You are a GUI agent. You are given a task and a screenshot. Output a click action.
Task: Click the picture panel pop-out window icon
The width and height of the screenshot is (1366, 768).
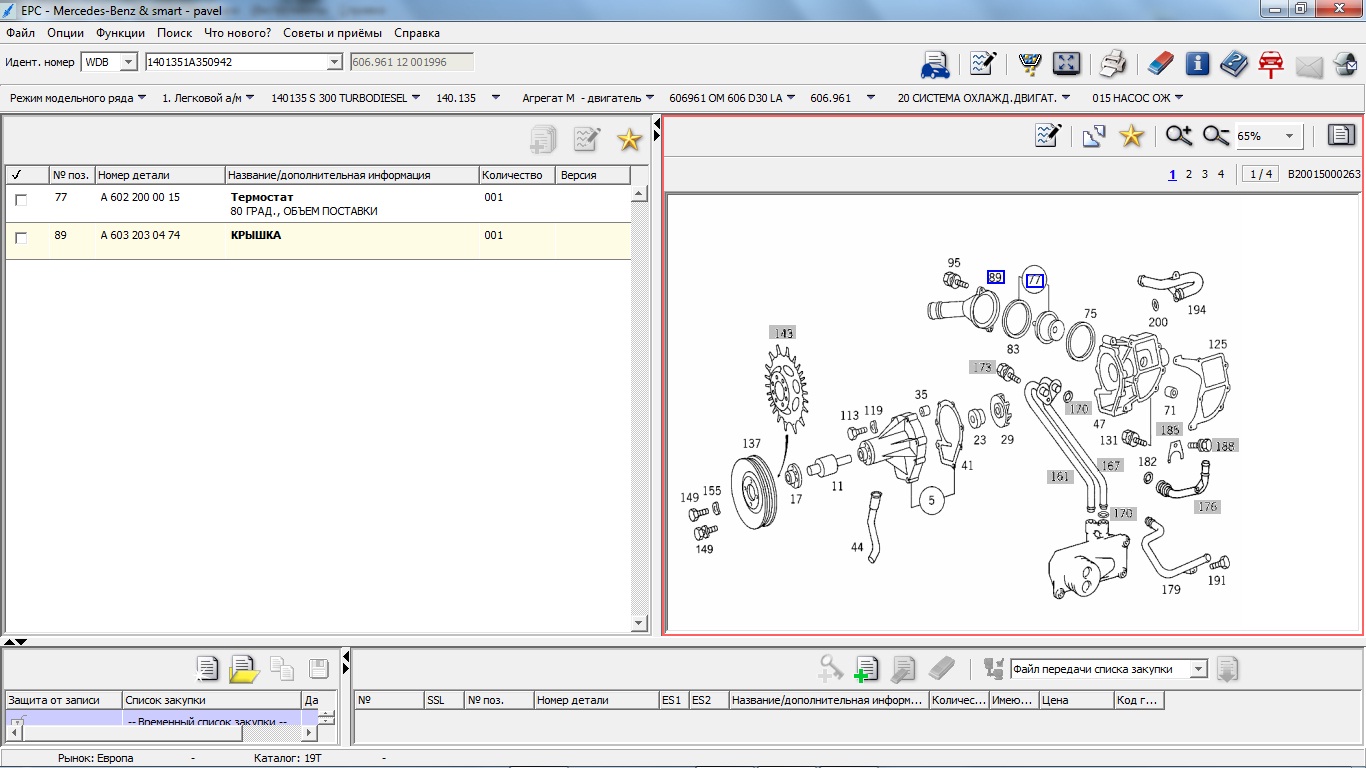pos(1093,136)
